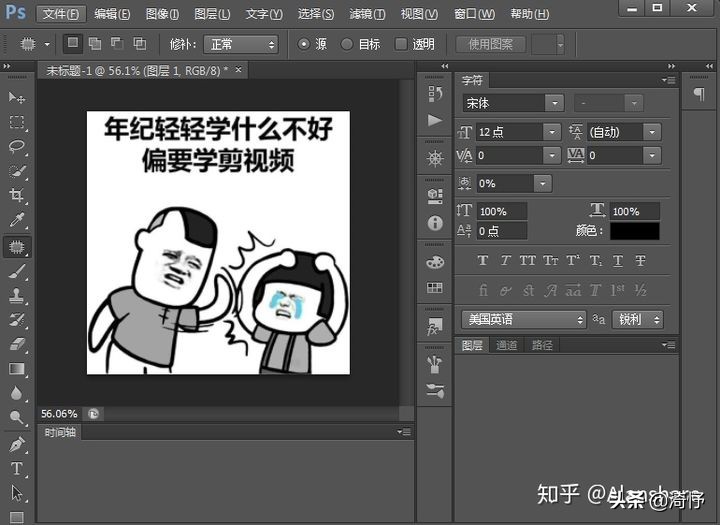Viewport: 720px width, 525px height.
Task: Switch to the 通道 tab
Action: pyautogui.click(x=506, y=345)
